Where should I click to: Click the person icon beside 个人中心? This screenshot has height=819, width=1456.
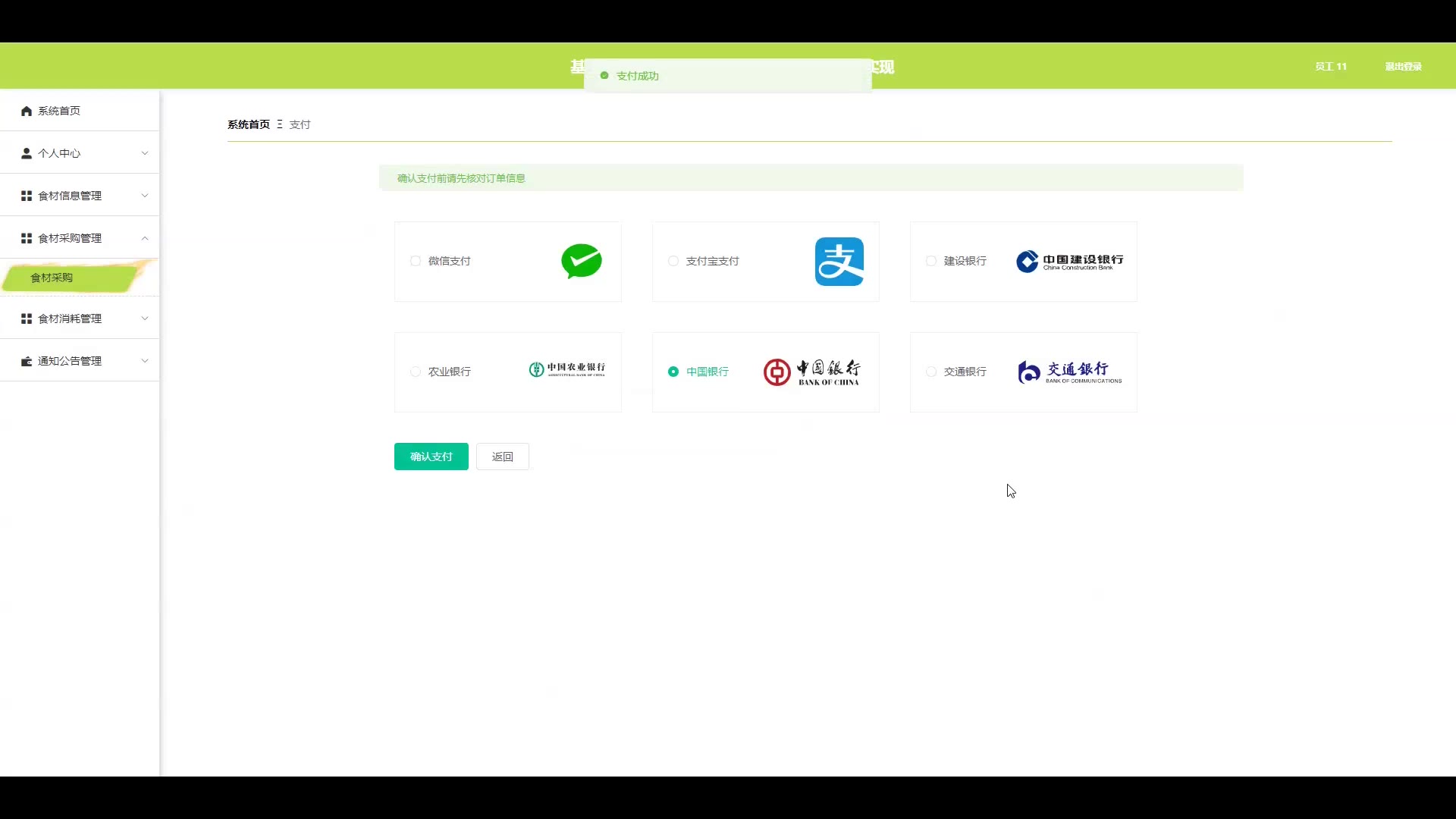coord(27,153)
